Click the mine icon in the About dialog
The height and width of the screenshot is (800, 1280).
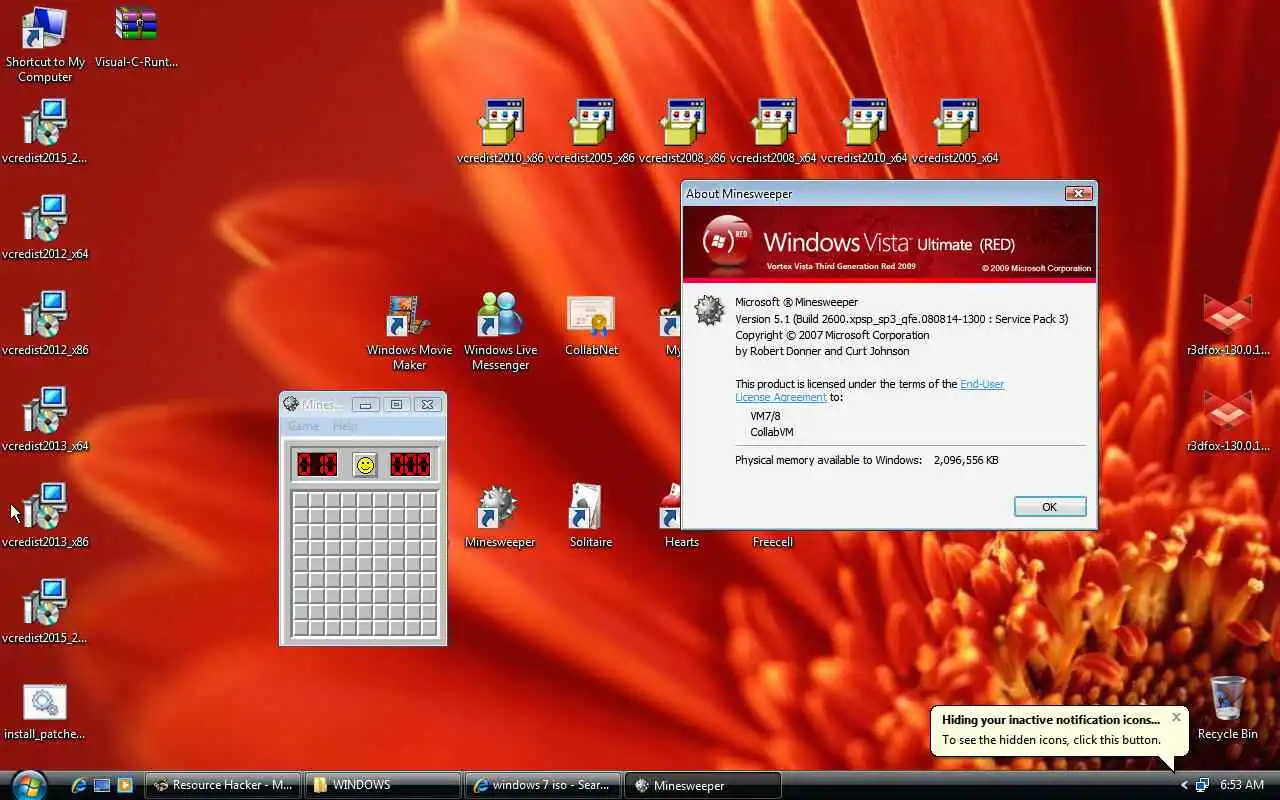tap(709, 310)
